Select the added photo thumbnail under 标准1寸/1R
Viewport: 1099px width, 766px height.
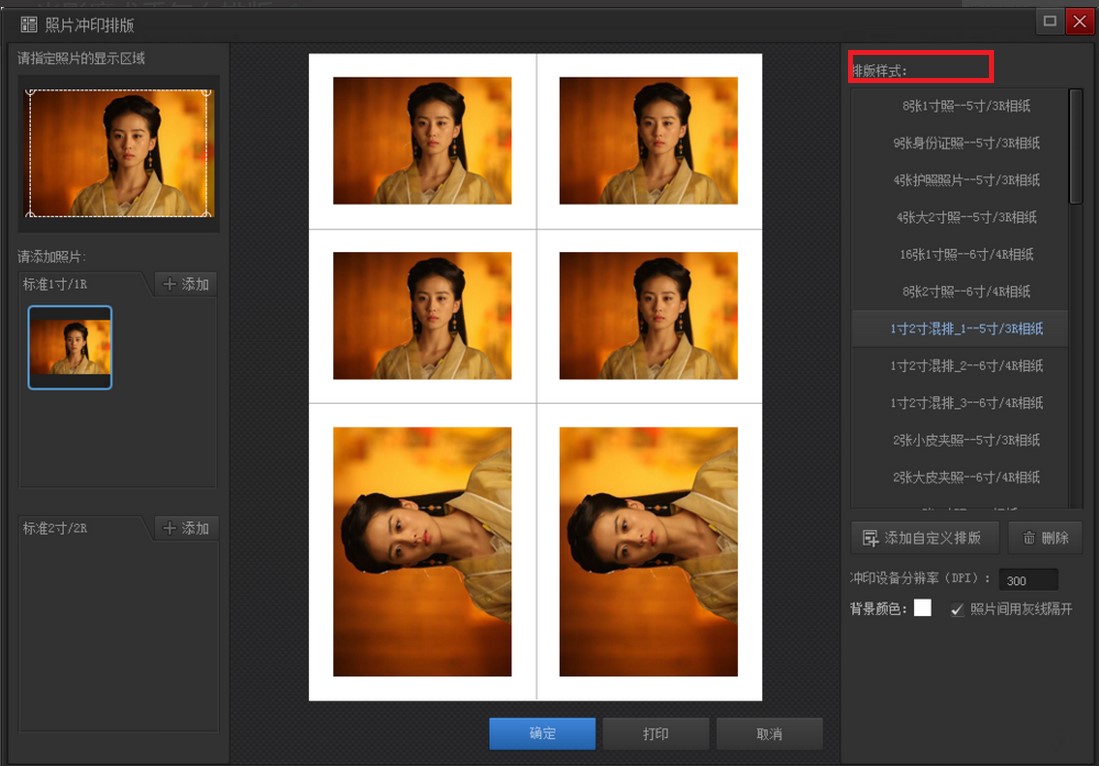(x=70, y=347)
